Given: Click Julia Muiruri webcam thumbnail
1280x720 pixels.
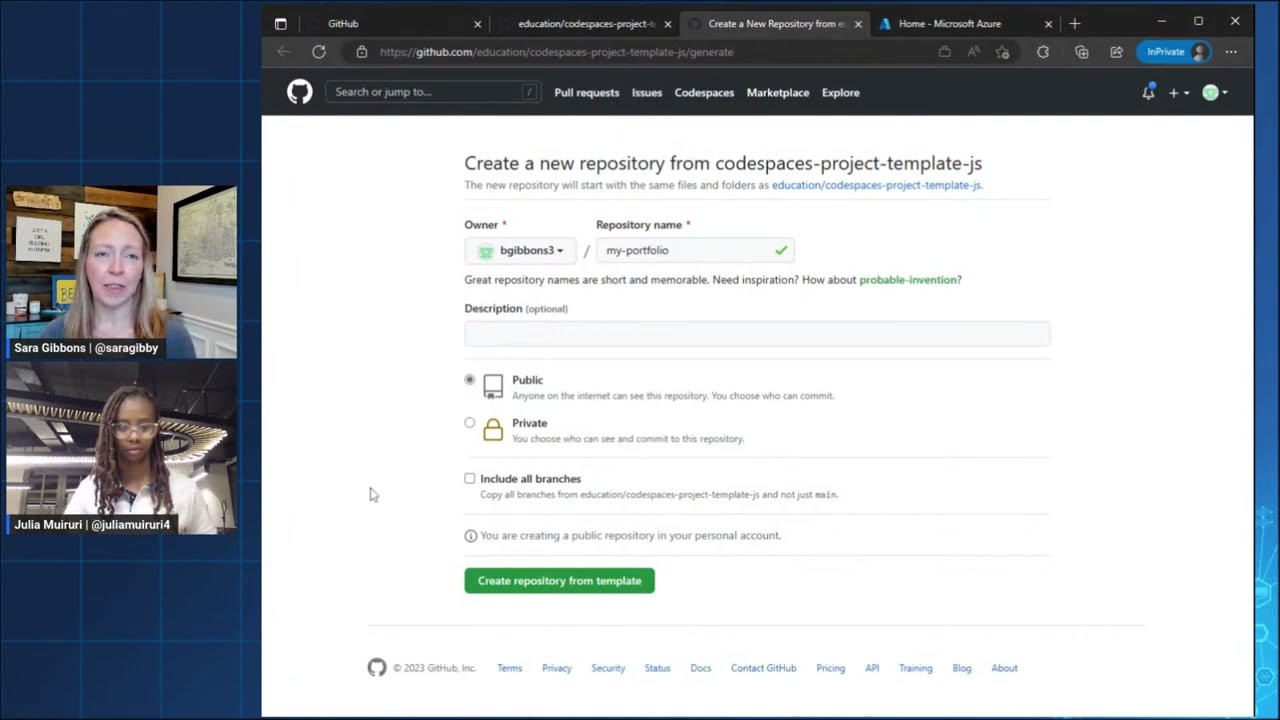Looking at the screenshot, I should point(122,448).
